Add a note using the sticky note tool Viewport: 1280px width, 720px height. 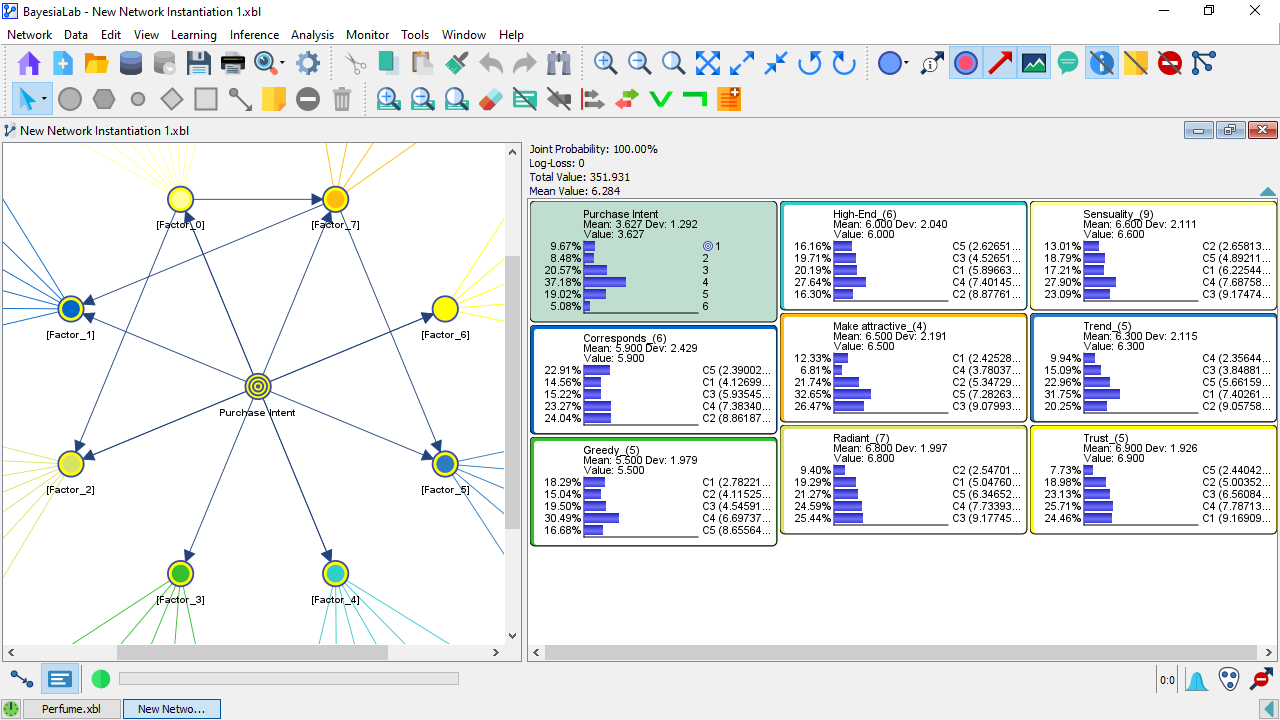[273, 99]
